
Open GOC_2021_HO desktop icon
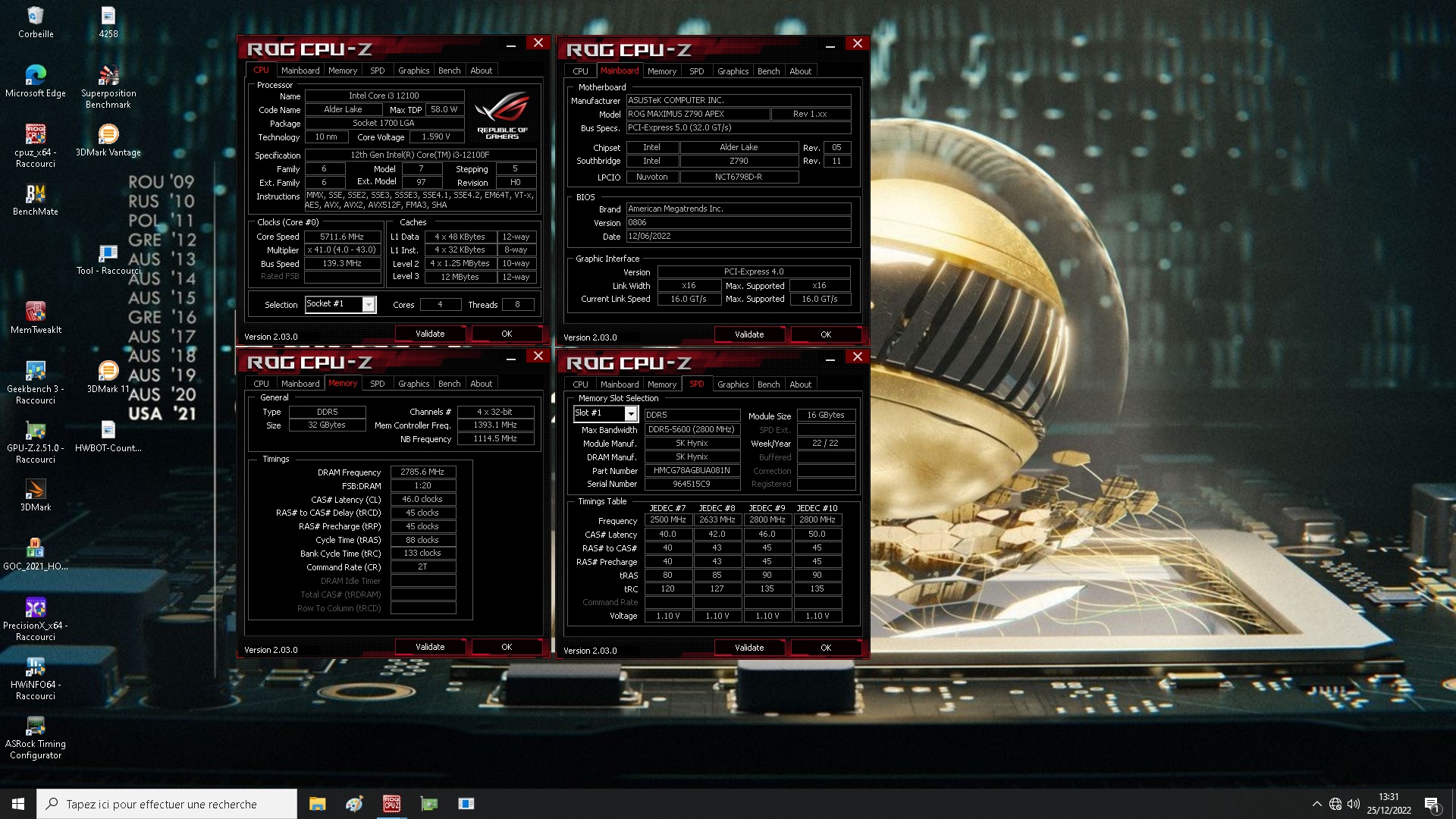point(36,554)
